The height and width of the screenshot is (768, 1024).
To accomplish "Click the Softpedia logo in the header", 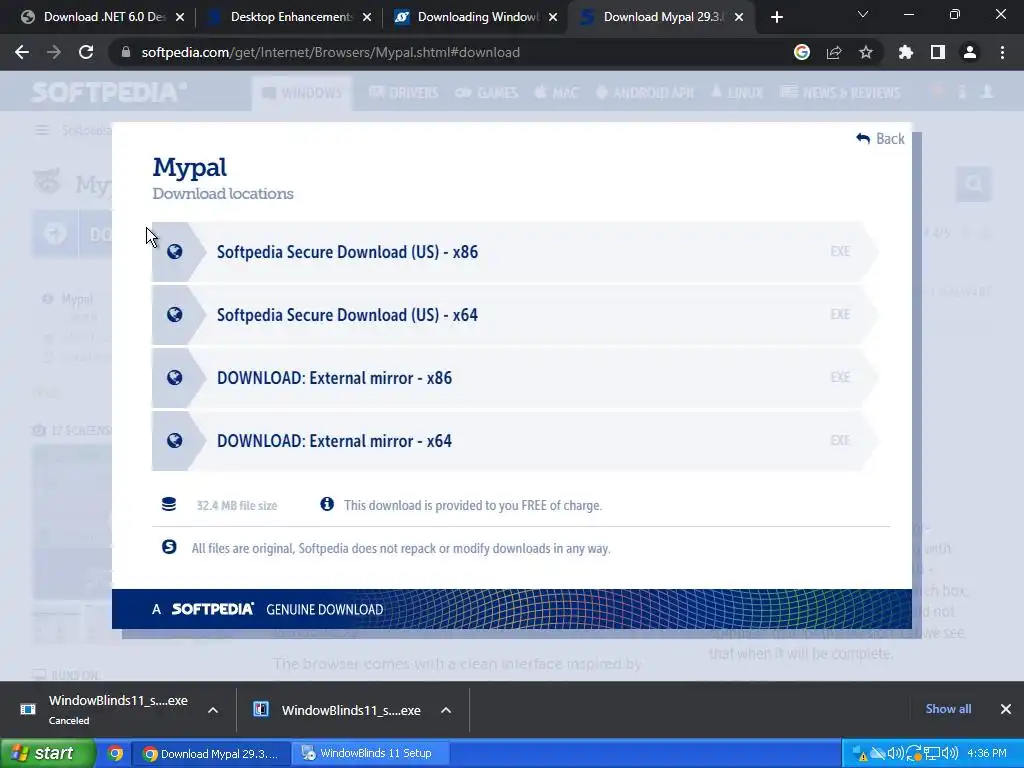I will pos(109,92).
